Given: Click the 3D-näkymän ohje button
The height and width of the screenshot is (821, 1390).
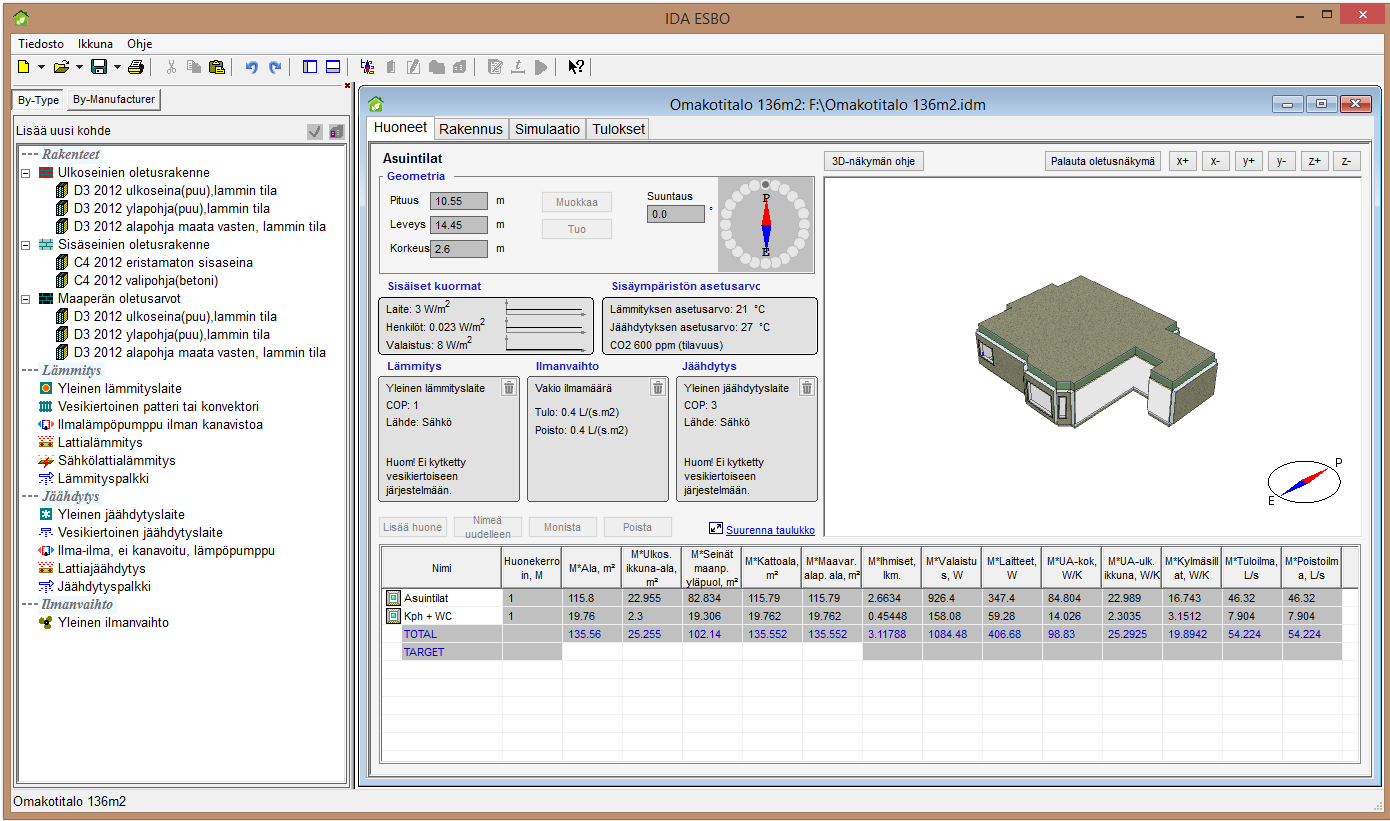Looking at the screenshot, I should [x=873, y=161].
